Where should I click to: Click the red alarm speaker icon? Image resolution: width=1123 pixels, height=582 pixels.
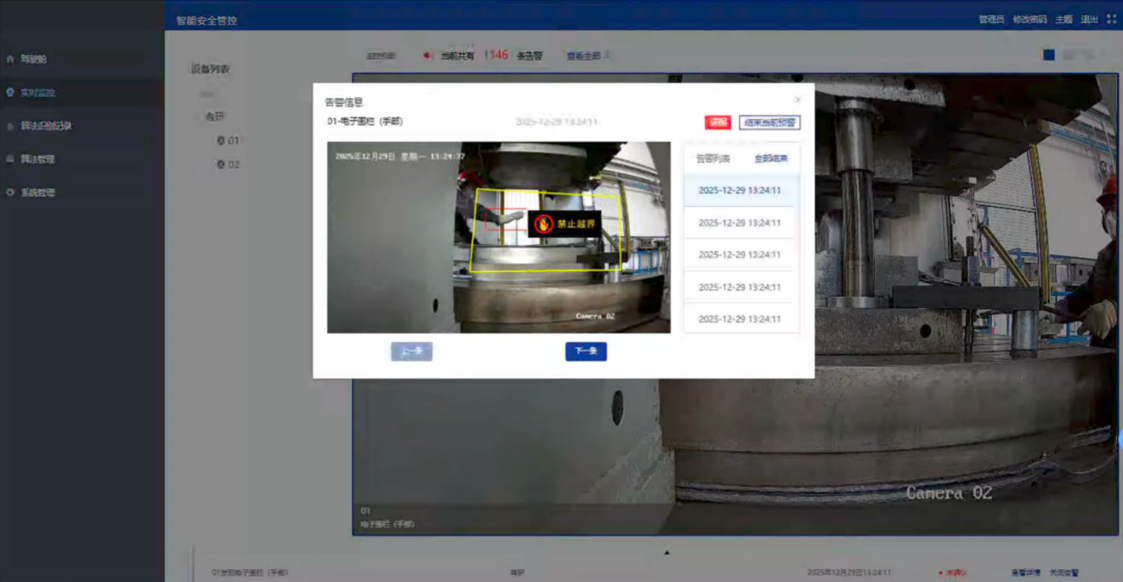tap(428, 56)
